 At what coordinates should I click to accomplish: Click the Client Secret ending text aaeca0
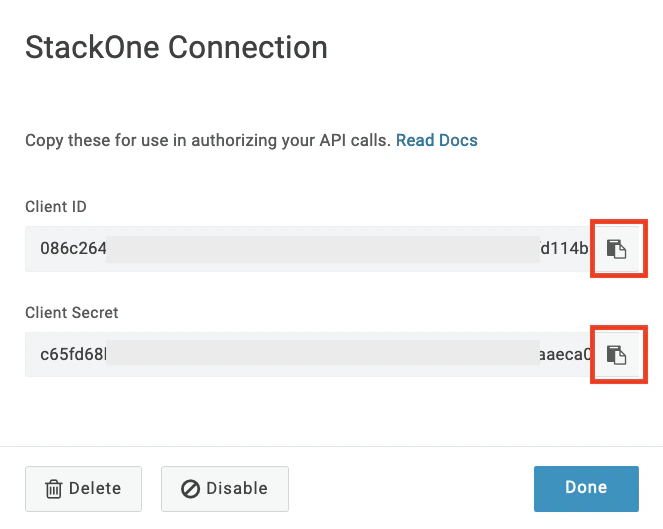[565, 355]
